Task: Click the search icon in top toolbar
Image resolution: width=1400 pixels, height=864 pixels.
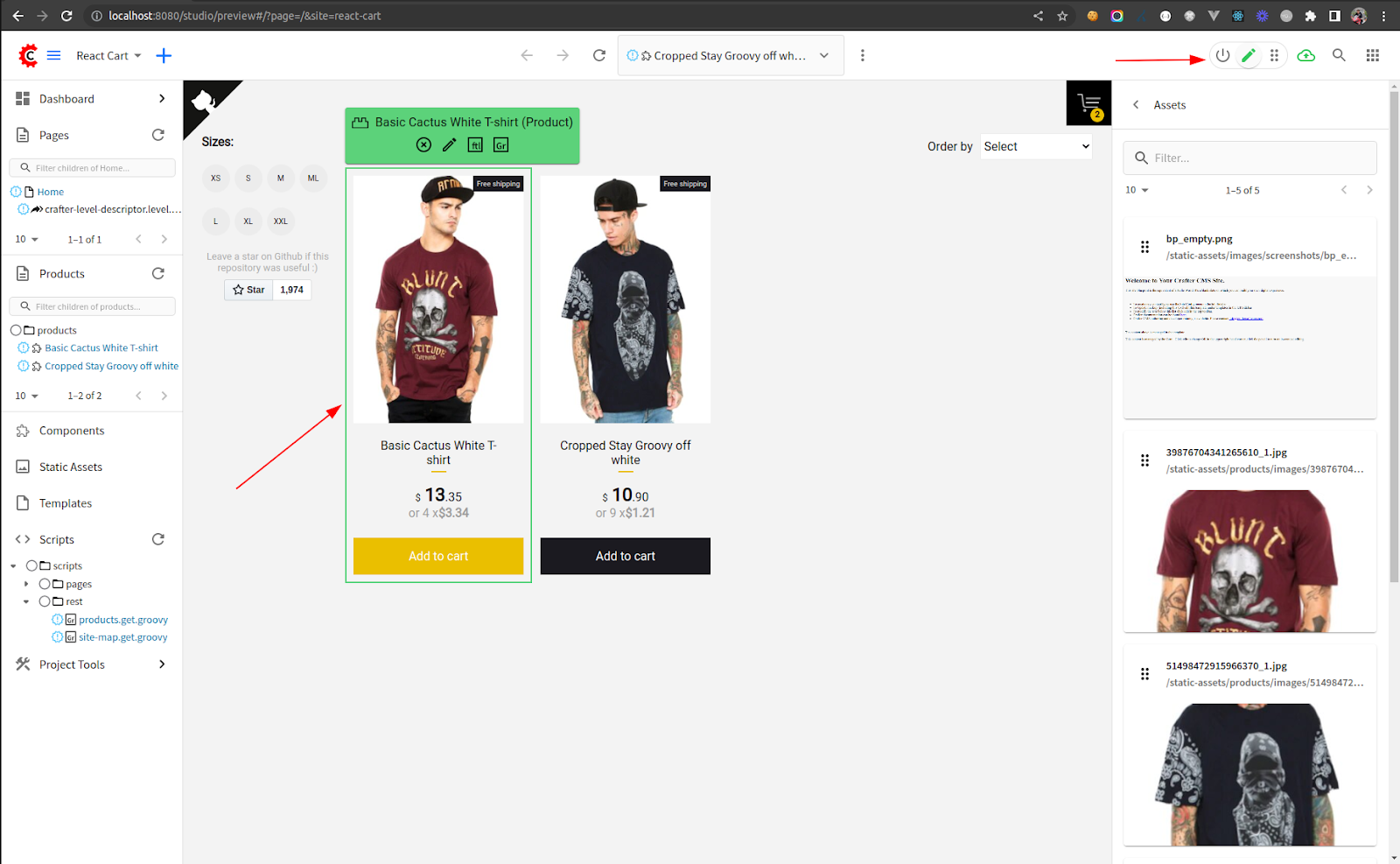Action: point(1339,55)
